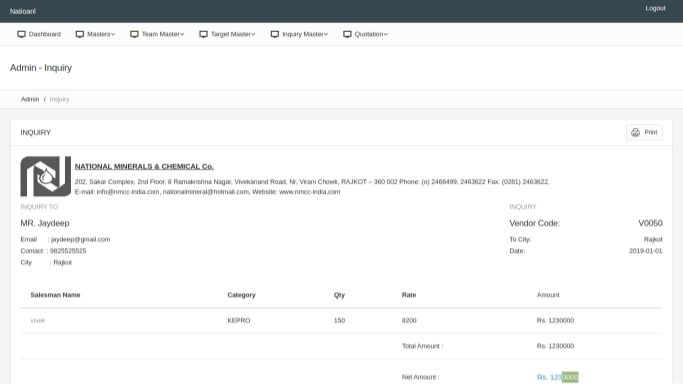The width and height of the screenshot is (683, 384).
Task: Click the Inquiry breadcrumb item
Action: [59, 99]
